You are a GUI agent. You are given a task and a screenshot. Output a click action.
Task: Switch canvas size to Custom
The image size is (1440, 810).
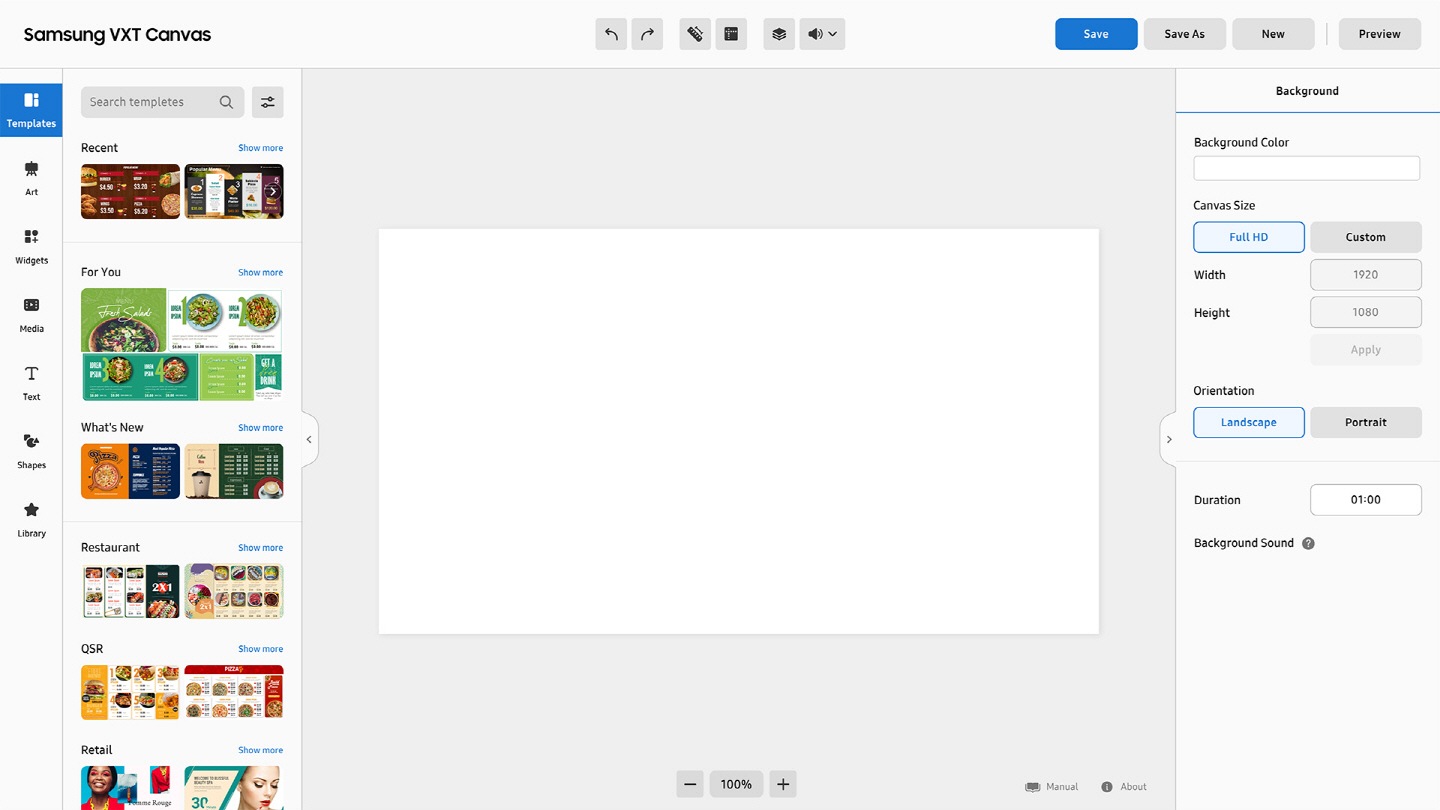[x=1365, y=237]
